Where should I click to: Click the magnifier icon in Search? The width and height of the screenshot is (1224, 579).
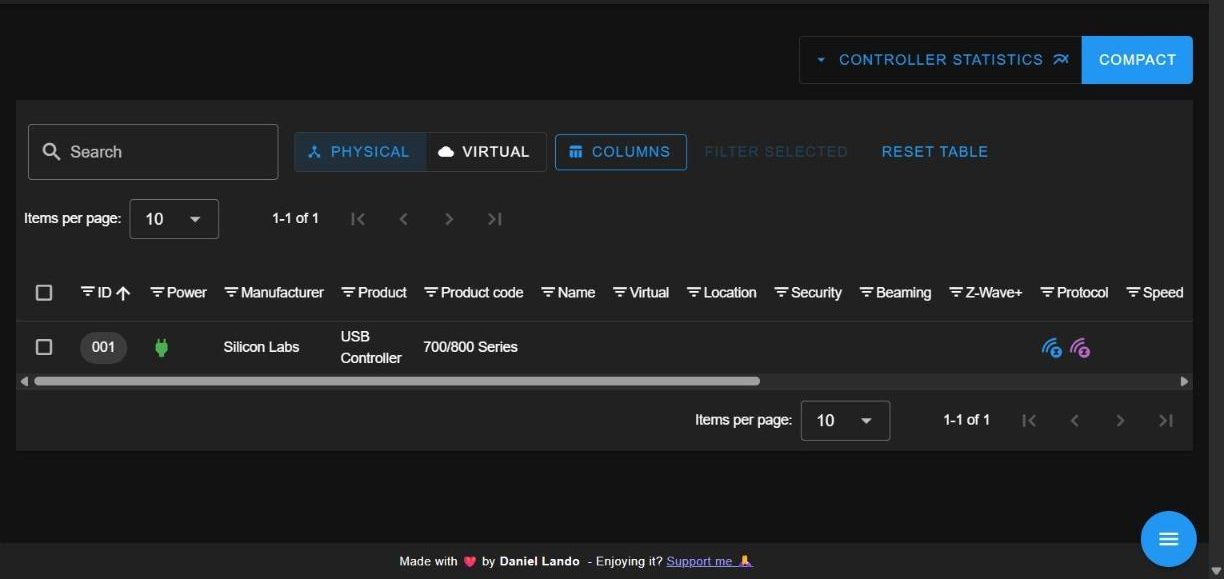pos(52,152)
